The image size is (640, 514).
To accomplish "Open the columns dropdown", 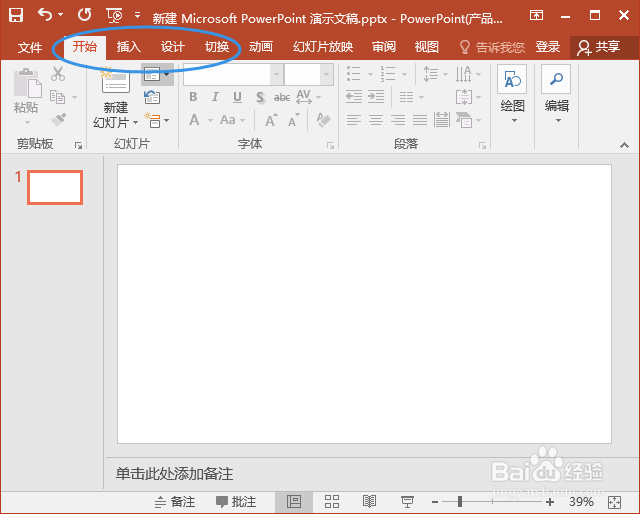I will pyautogui.click(x=411, y=97).
